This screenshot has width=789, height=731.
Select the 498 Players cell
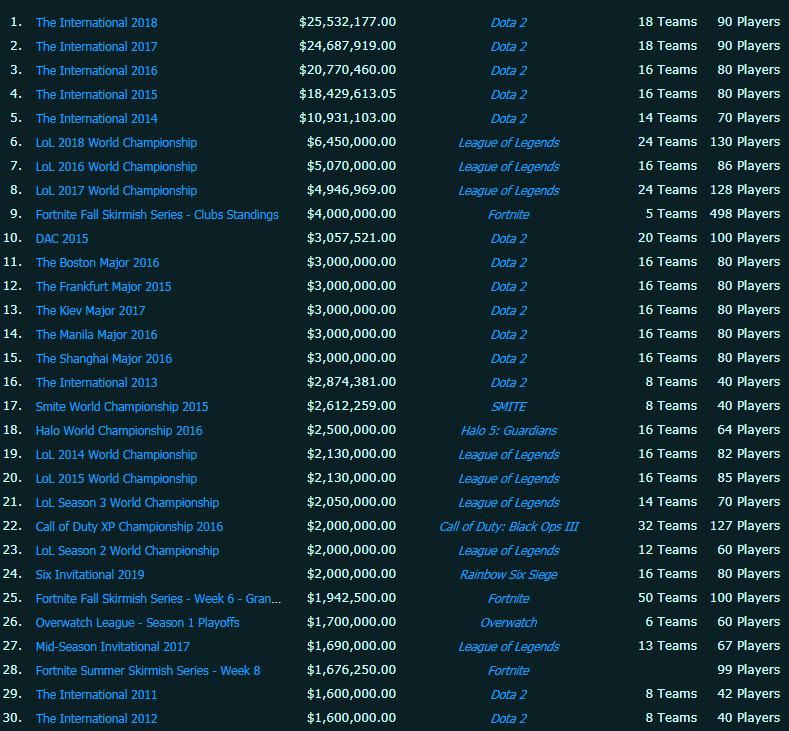click(745, 214)
